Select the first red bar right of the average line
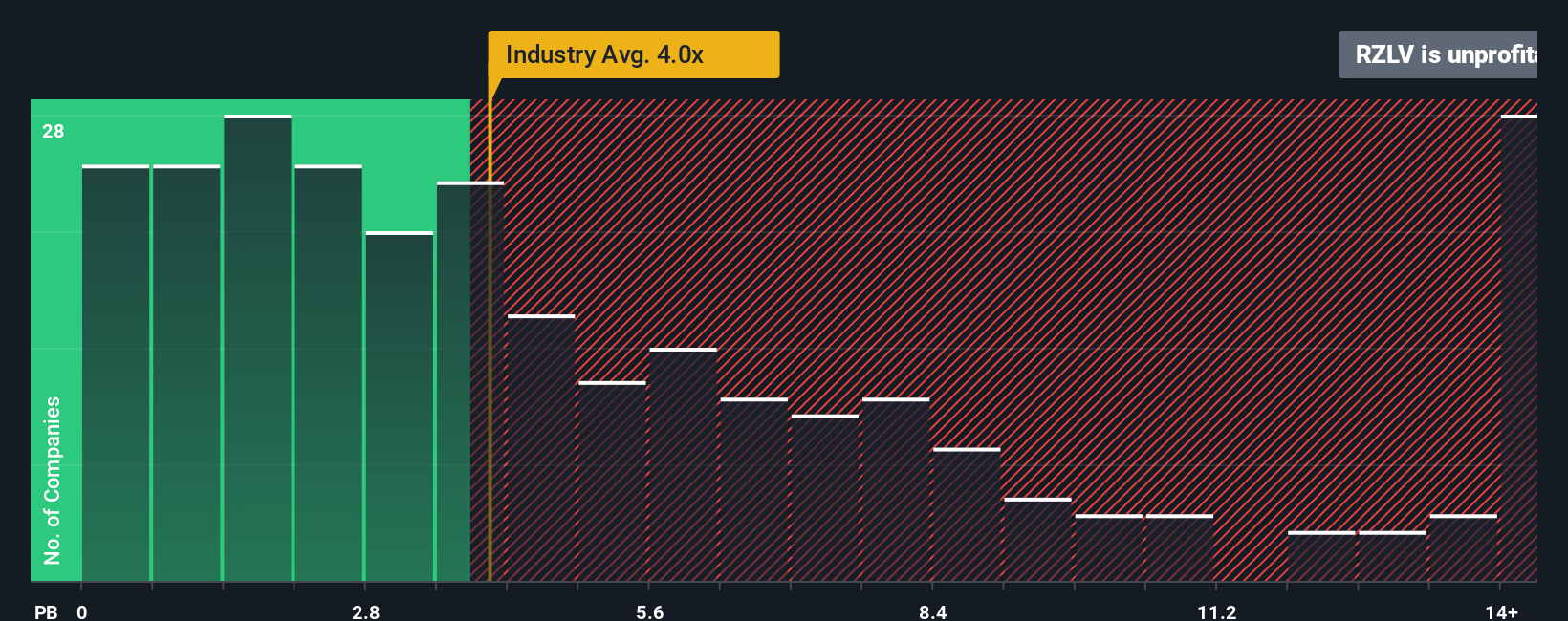The height and width of the screenshot is (621, 1568). pyautogui.click(x=541, y=448)
